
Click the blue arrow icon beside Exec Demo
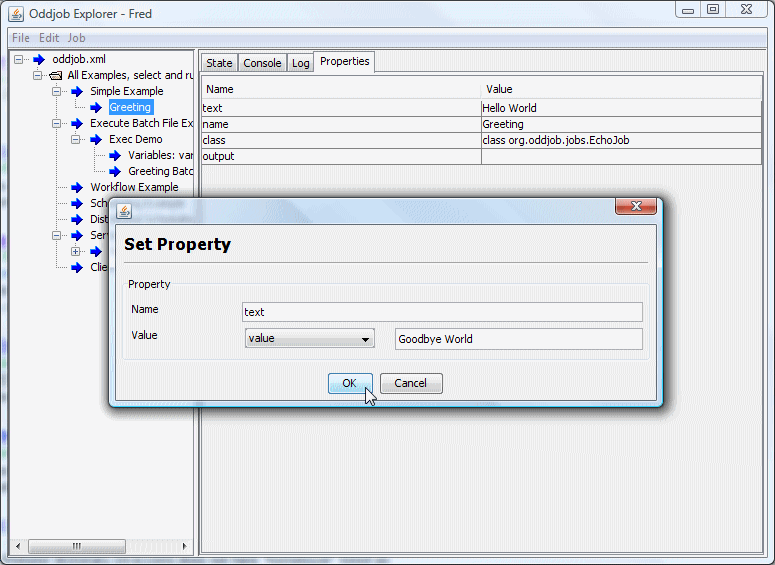pyautogui.click(x=96, y=139)
